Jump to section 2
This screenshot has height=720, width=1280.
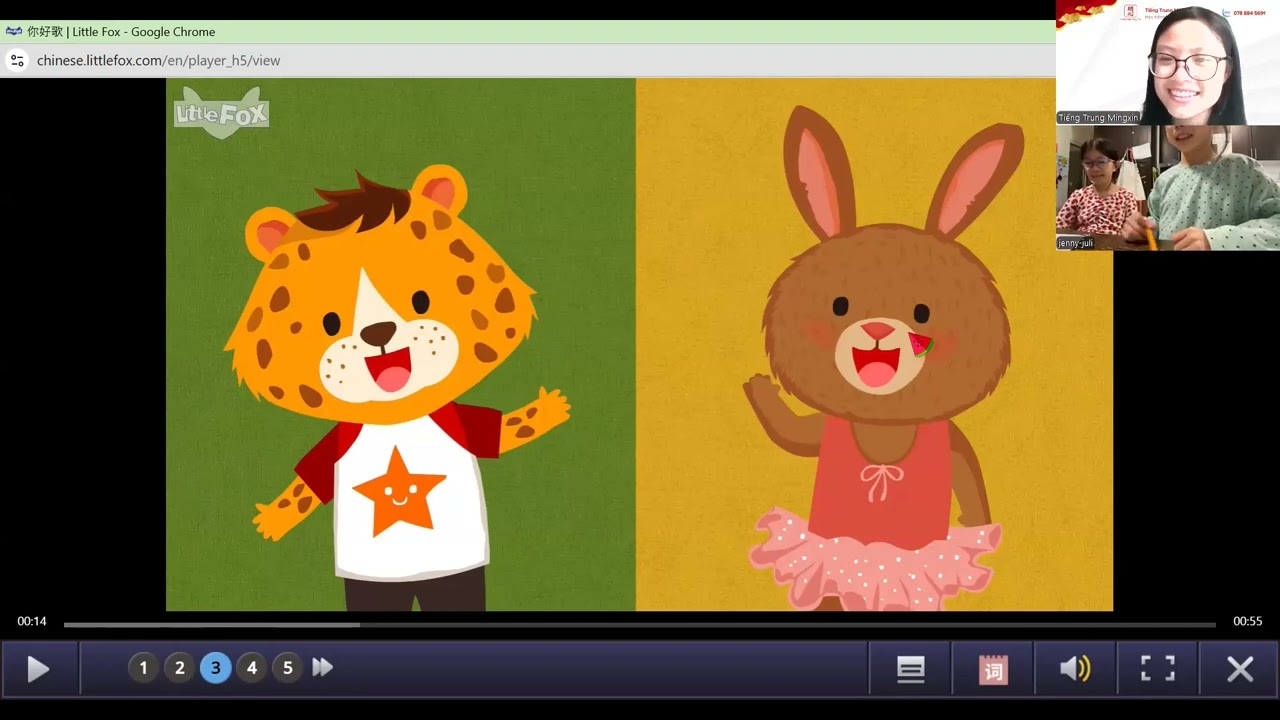[179, 668]
